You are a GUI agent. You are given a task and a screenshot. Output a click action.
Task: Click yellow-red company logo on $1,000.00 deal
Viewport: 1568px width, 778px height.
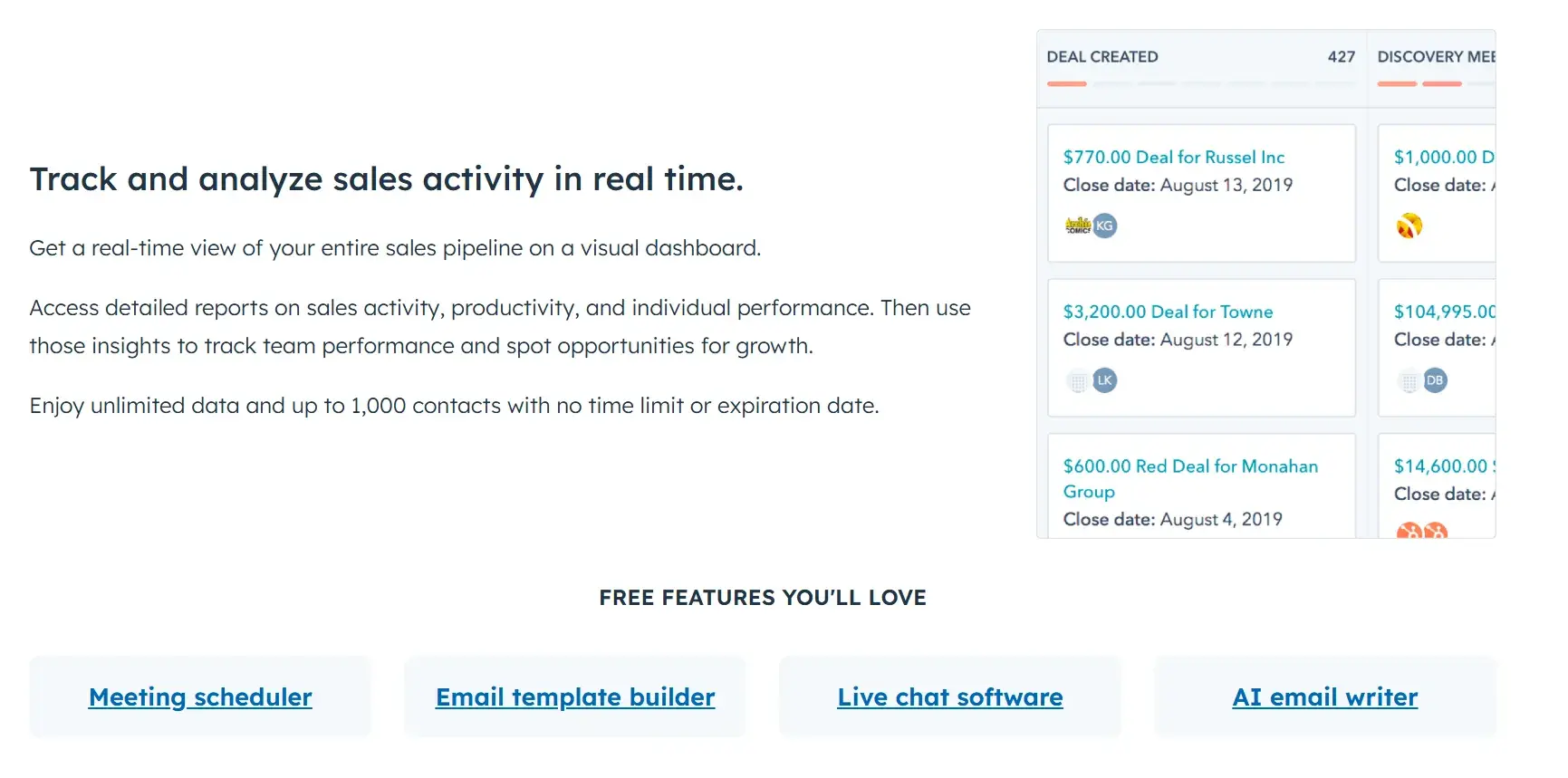(x=1409, y=226)
